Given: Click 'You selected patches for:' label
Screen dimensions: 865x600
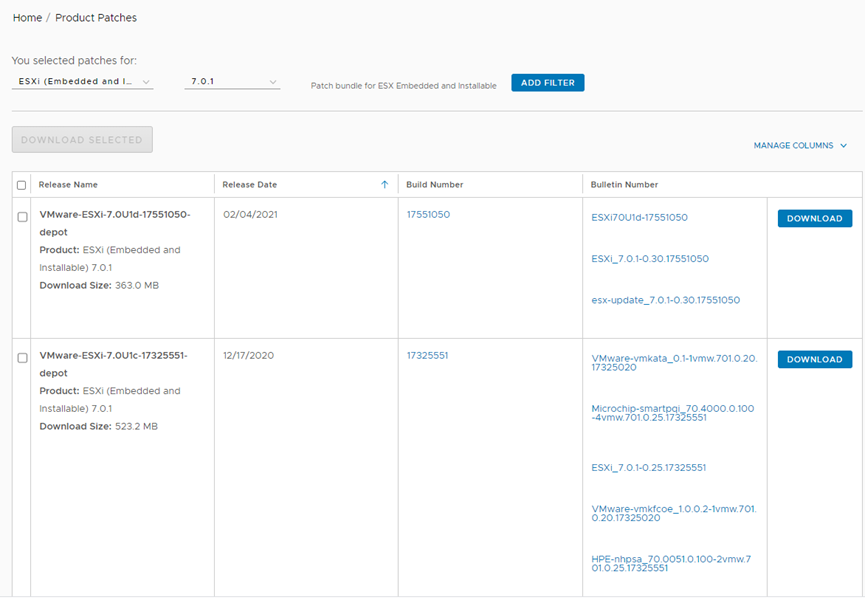Looking at the screenshot, I should point(74,61).
